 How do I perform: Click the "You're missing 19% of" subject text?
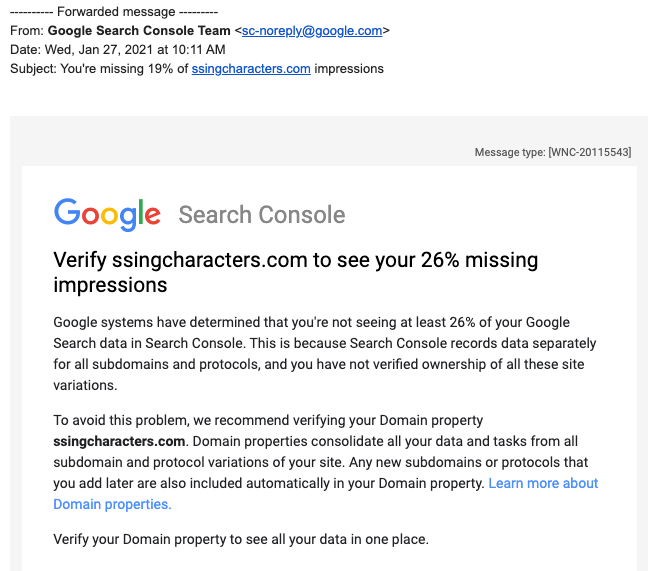pyautogui.click(x=124, y=69)
